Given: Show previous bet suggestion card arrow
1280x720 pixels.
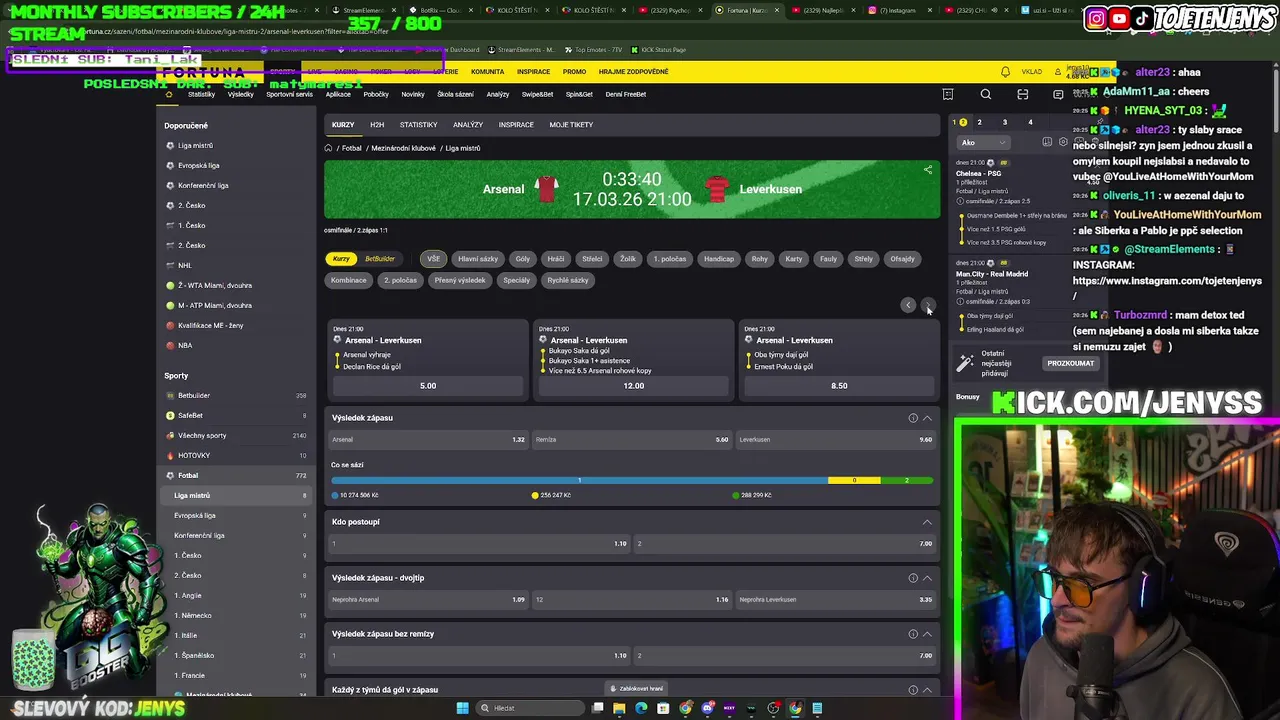Looking at the screenshot, I should pos(908,305).
